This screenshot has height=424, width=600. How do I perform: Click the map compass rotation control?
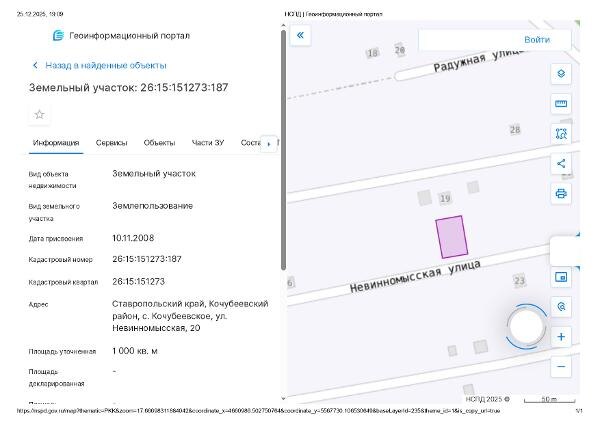pyautogui.click(x=527, y=326)
